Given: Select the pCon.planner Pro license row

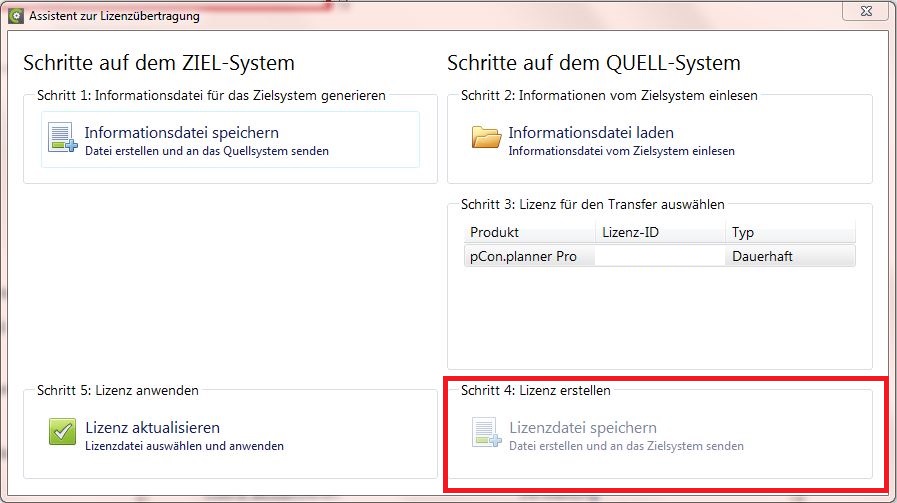Looking at the screenshot, I should pos(660,256).
